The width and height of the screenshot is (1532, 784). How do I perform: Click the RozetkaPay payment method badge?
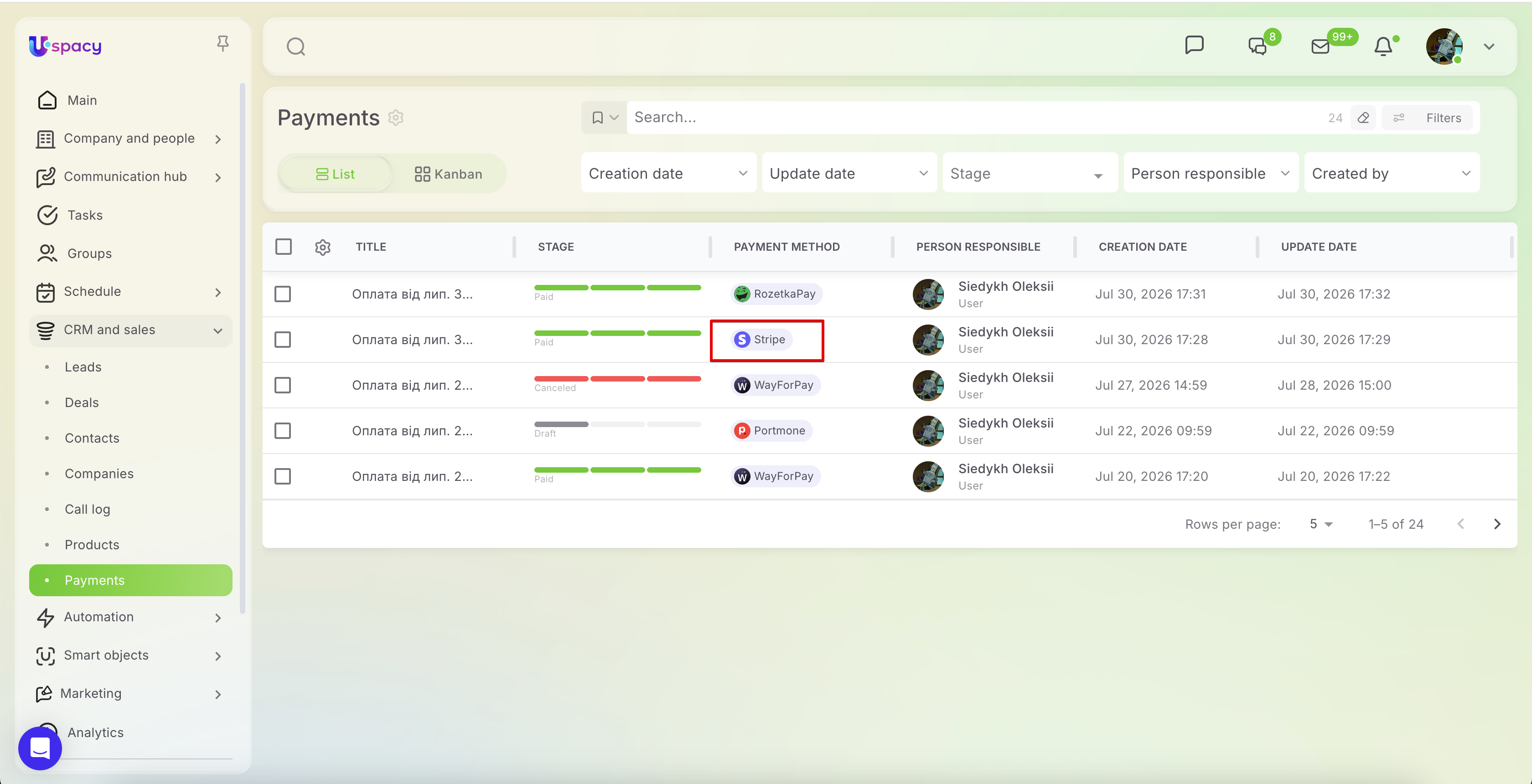tap(776, 294)
